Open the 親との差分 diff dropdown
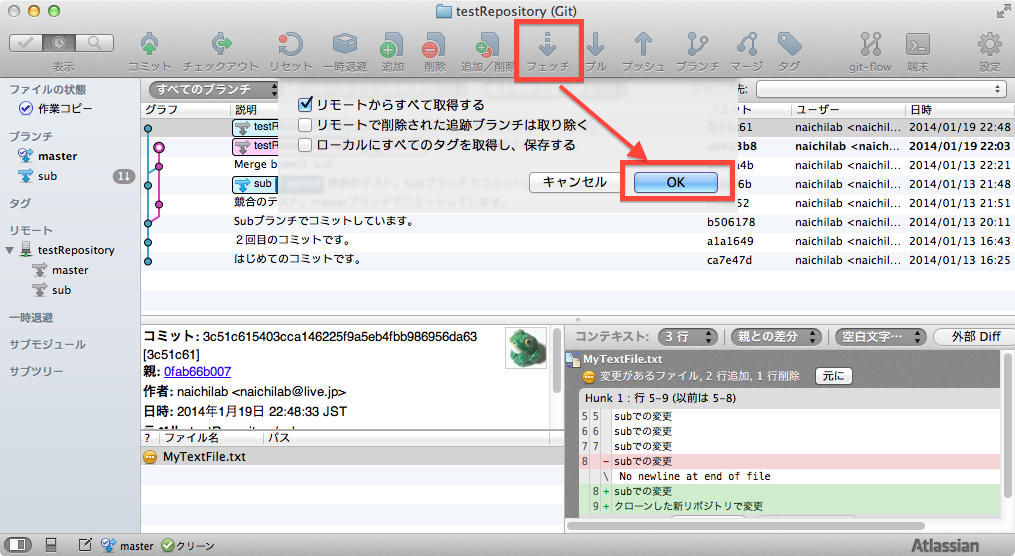1015x556 pixels. coord(776,337)
